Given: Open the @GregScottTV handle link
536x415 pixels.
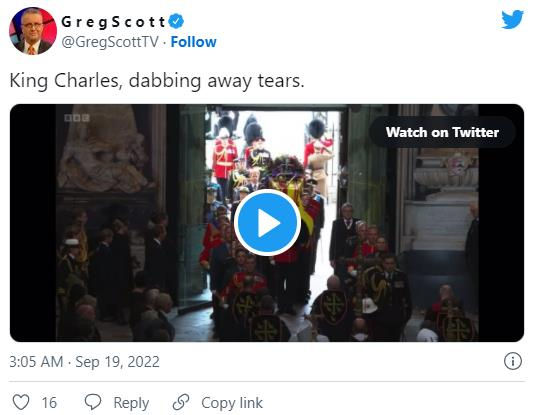Looking at the screenshot, I should coord(110,42).
